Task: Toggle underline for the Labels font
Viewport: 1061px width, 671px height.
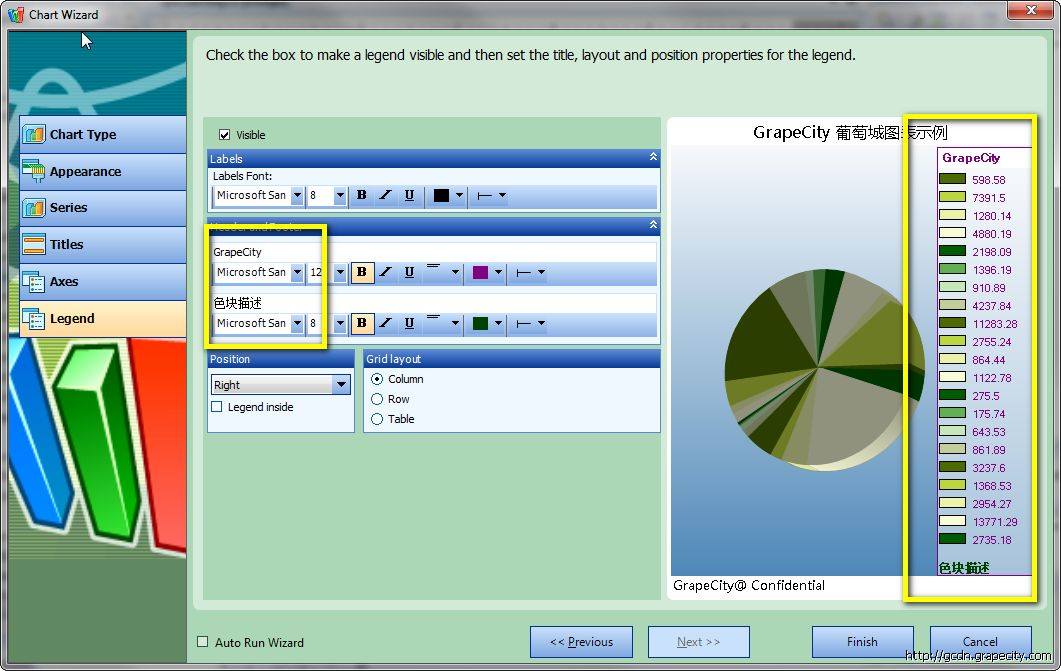Action: pyautogui.click(x=409, y=196)
